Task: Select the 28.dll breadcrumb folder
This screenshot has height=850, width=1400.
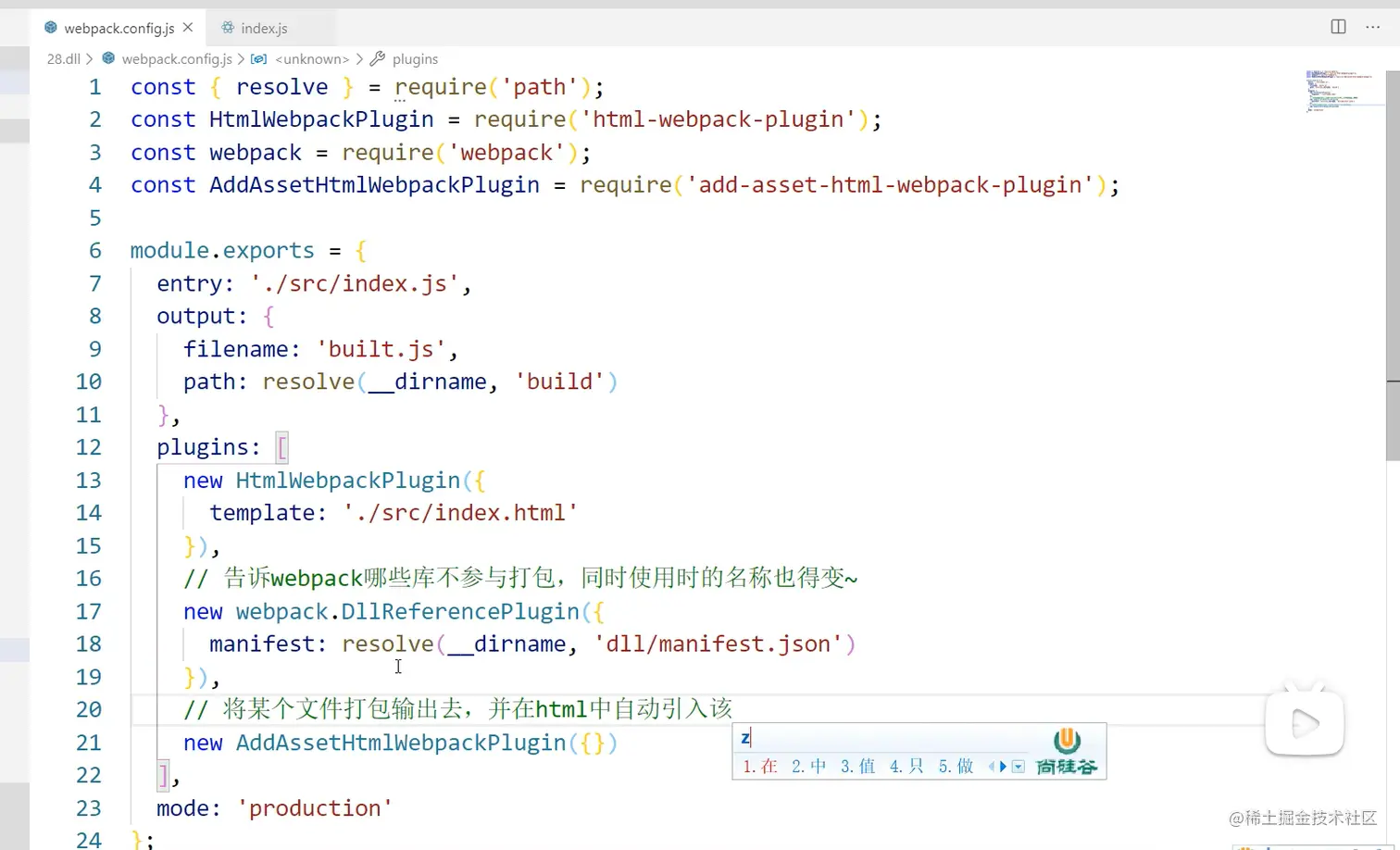Action: click(64, 58)
